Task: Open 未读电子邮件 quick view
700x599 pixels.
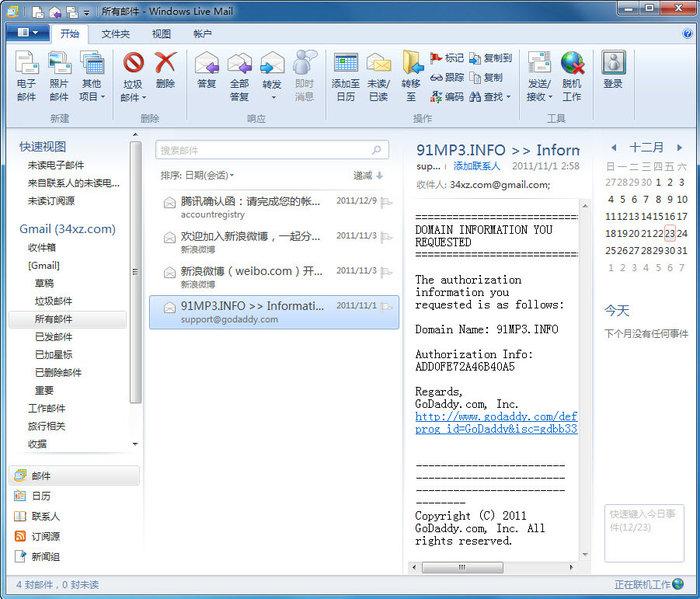Action: pyautogui.click(x=56, y=165)
